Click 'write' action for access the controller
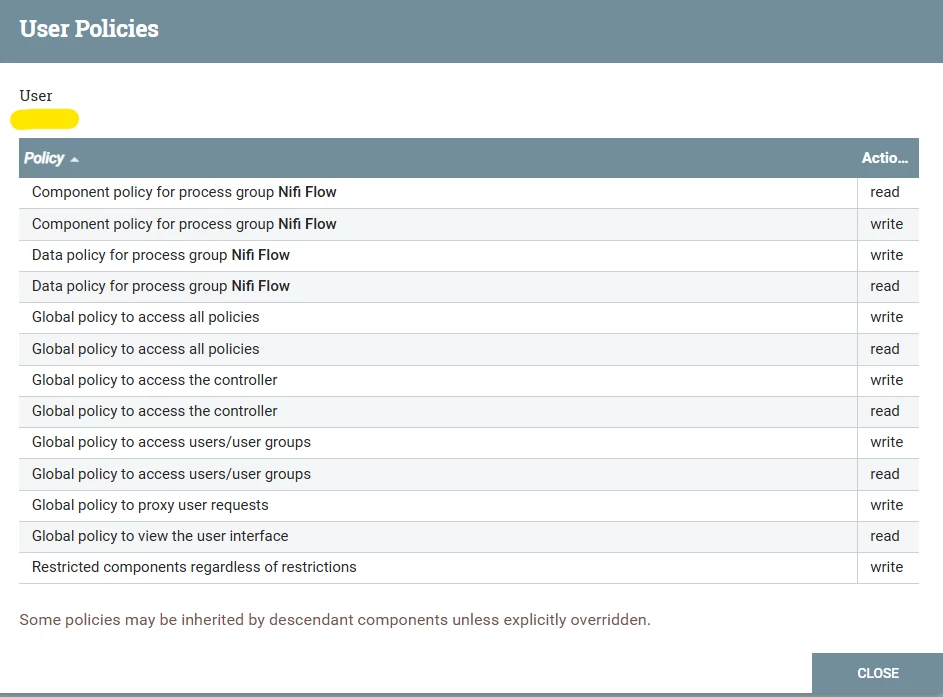 tap(886, 380)
